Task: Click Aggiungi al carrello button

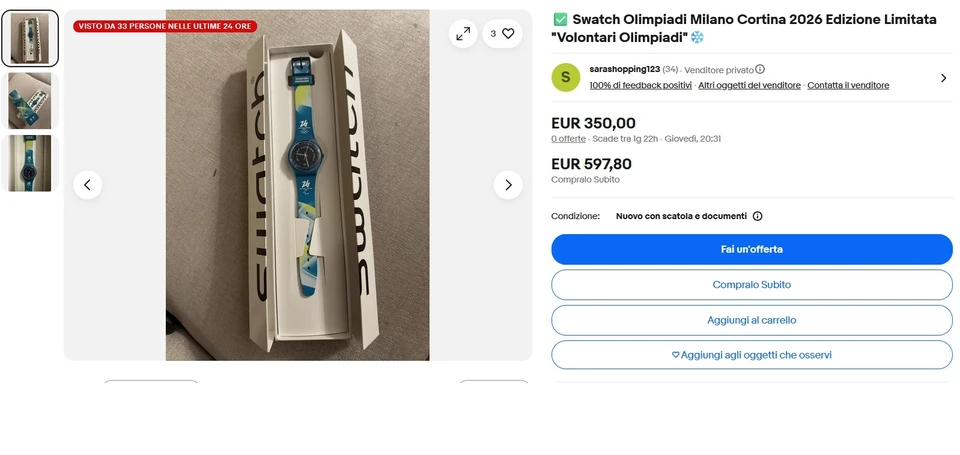Action: coord(752,320)
